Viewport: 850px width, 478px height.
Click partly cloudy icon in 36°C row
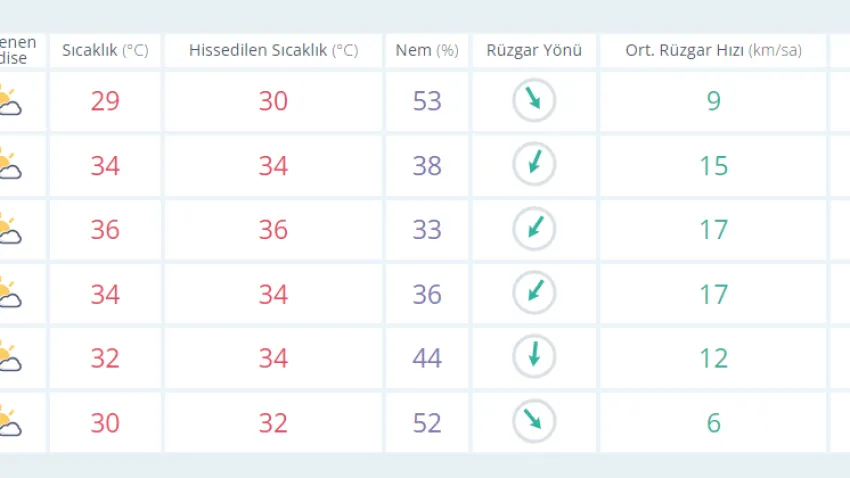(10, 229)
